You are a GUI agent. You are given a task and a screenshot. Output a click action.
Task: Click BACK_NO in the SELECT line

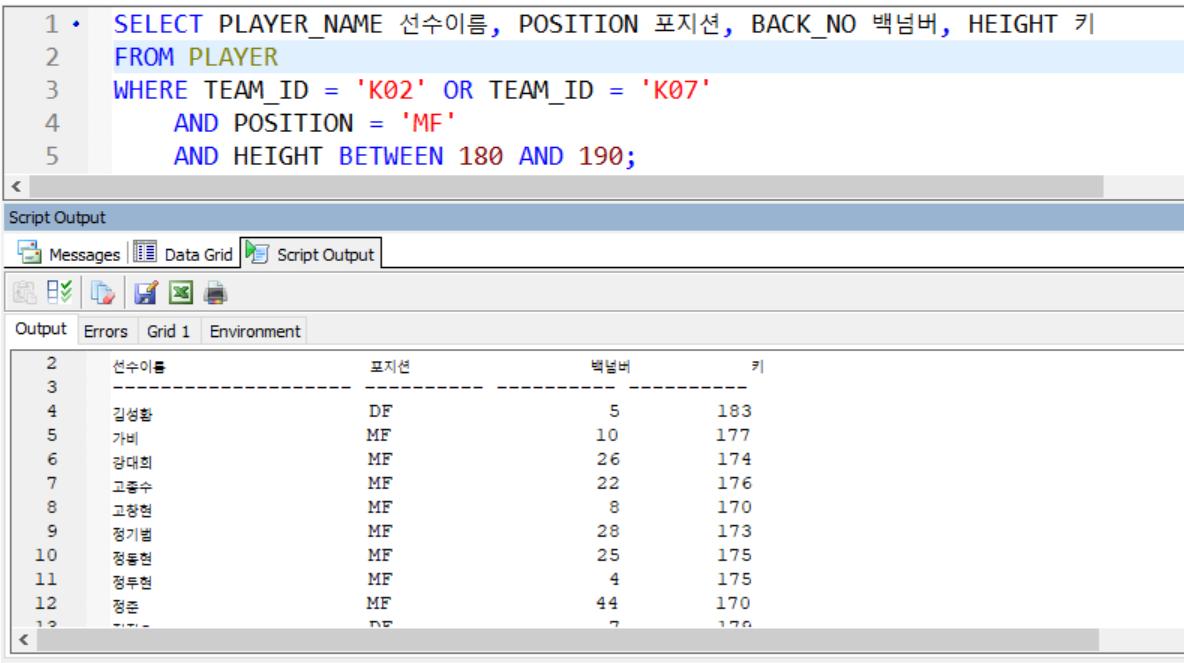pos(803,24)
